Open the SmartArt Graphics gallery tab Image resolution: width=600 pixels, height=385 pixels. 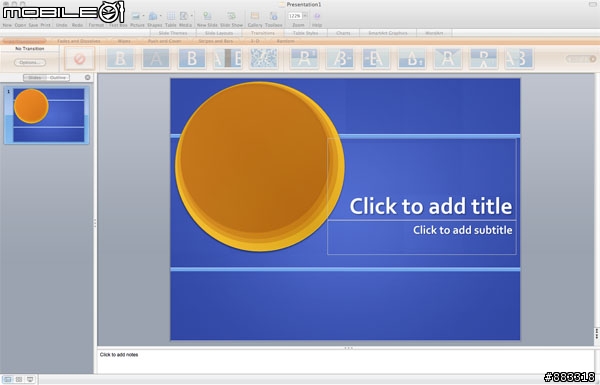click(x=388, y=33)
